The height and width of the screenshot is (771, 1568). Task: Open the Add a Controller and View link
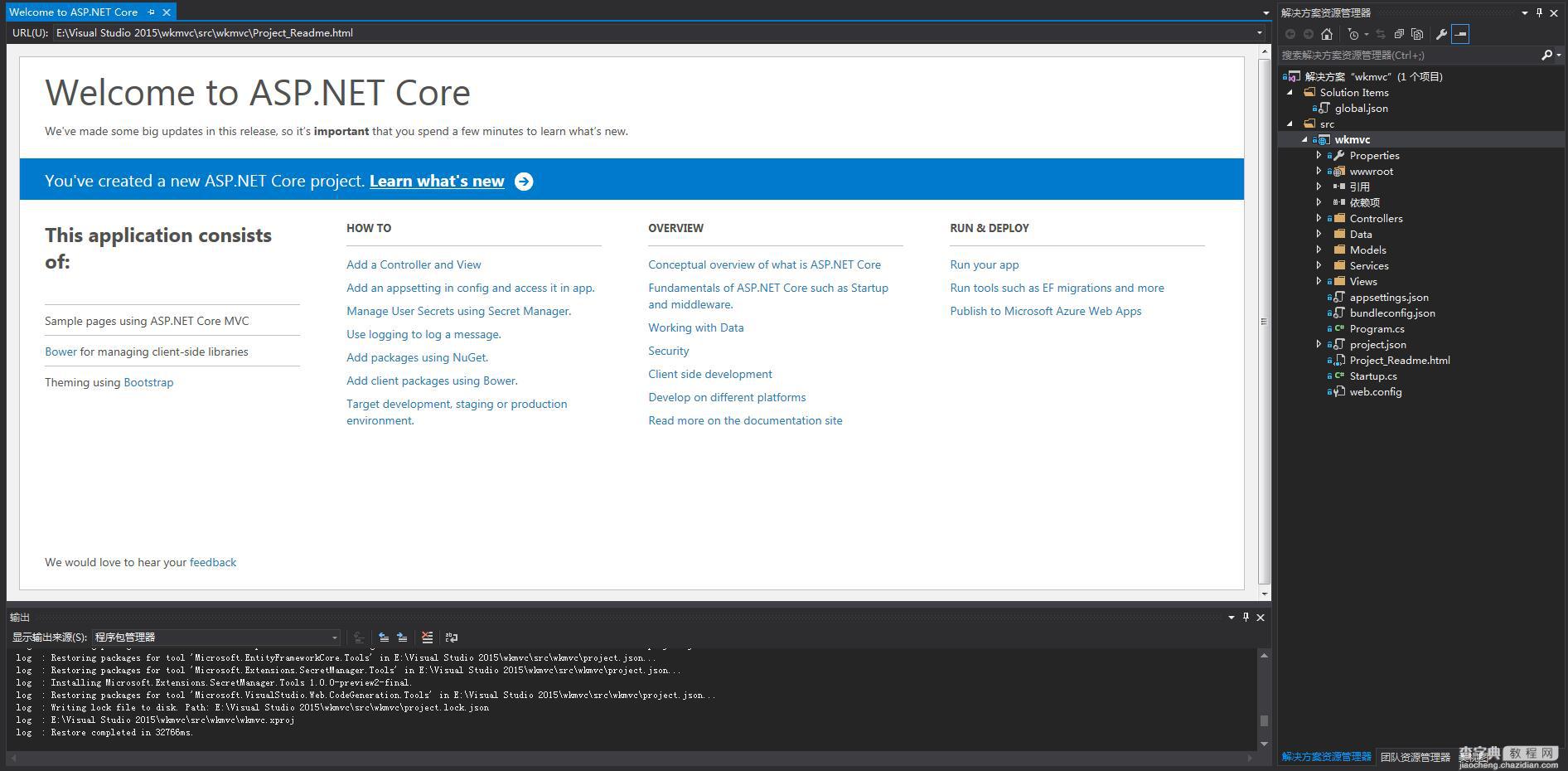click(414, 264)
